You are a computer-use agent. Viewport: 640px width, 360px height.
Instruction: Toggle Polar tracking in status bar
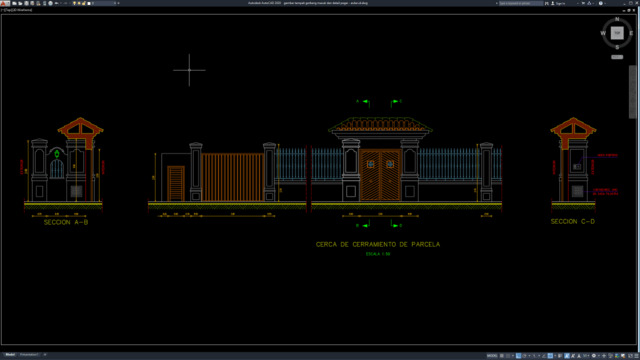[524, 356]
